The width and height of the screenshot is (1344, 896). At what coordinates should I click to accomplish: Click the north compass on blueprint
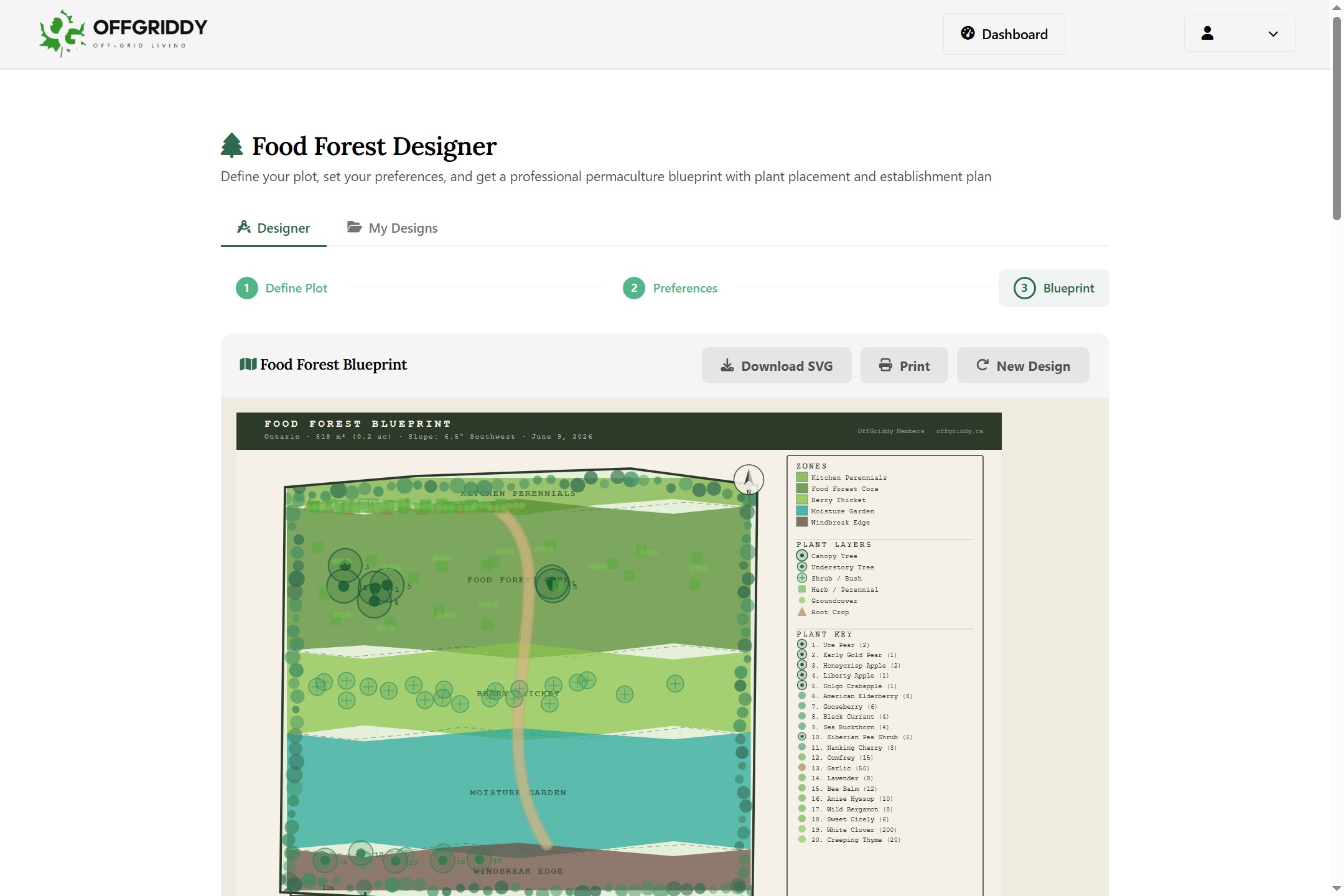[749, 480]
